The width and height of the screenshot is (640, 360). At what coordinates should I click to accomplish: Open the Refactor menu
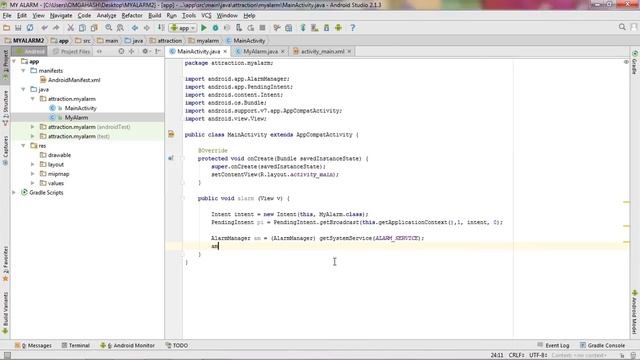132,16
